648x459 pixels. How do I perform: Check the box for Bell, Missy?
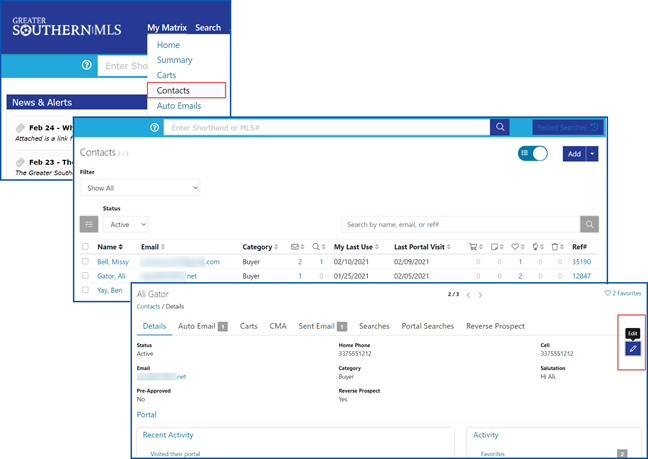click(85, 261)
